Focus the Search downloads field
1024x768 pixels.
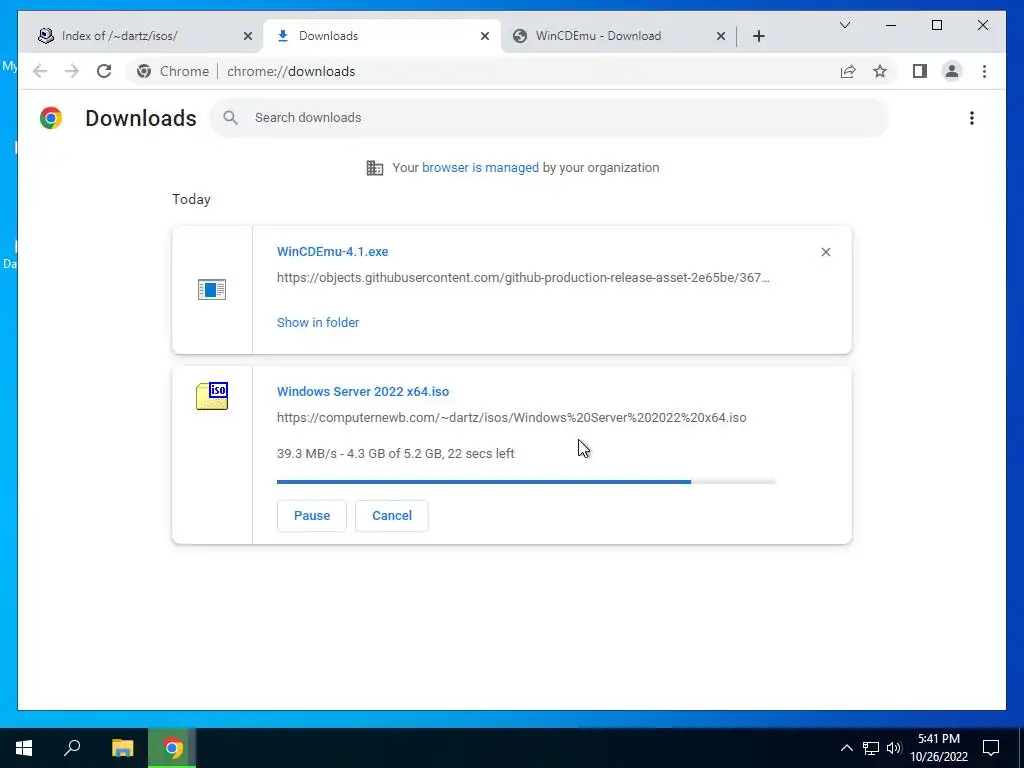point(549,118)
